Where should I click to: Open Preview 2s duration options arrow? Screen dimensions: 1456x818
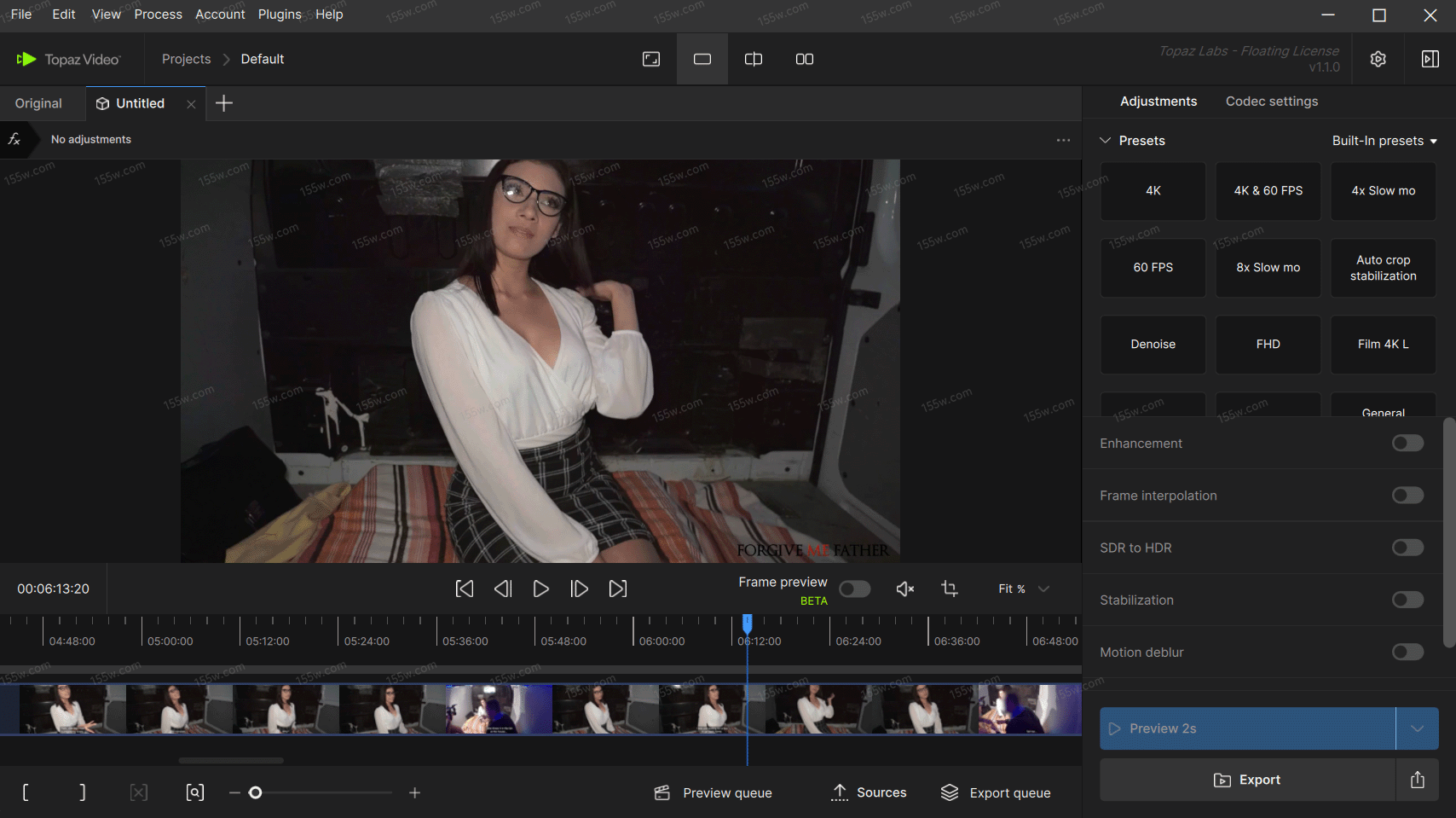[x=1417, y=728]
